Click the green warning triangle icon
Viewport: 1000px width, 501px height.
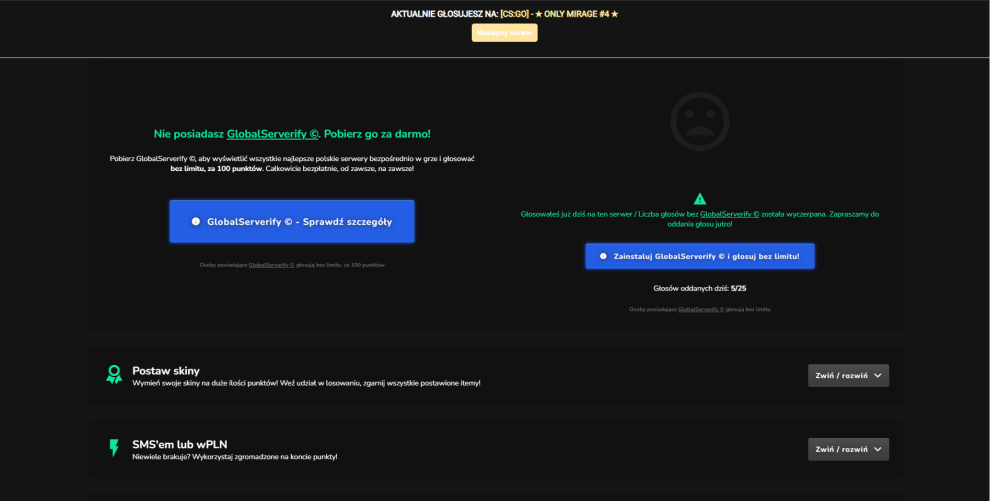tap(700, 199)
